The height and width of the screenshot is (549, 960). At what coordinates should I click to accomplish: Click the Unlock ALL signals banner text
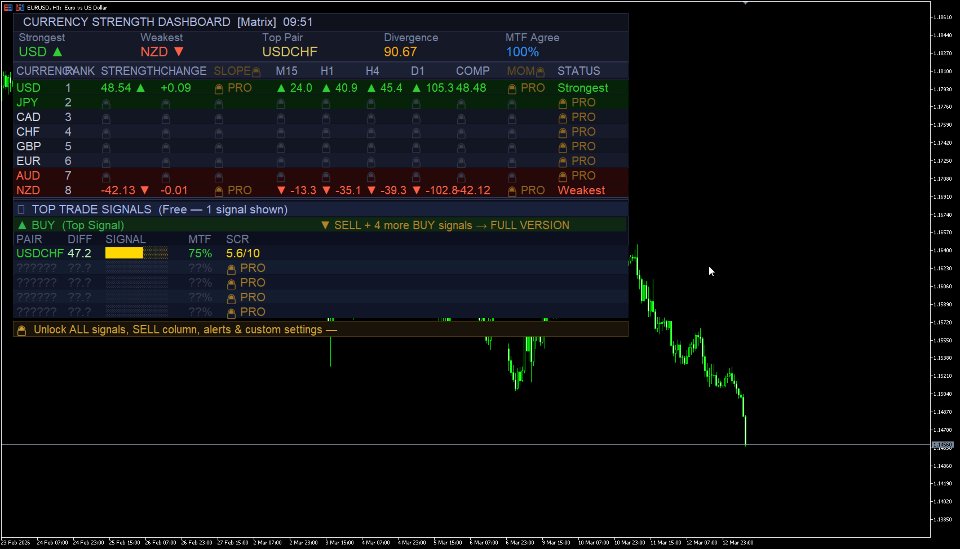point(185,329)
